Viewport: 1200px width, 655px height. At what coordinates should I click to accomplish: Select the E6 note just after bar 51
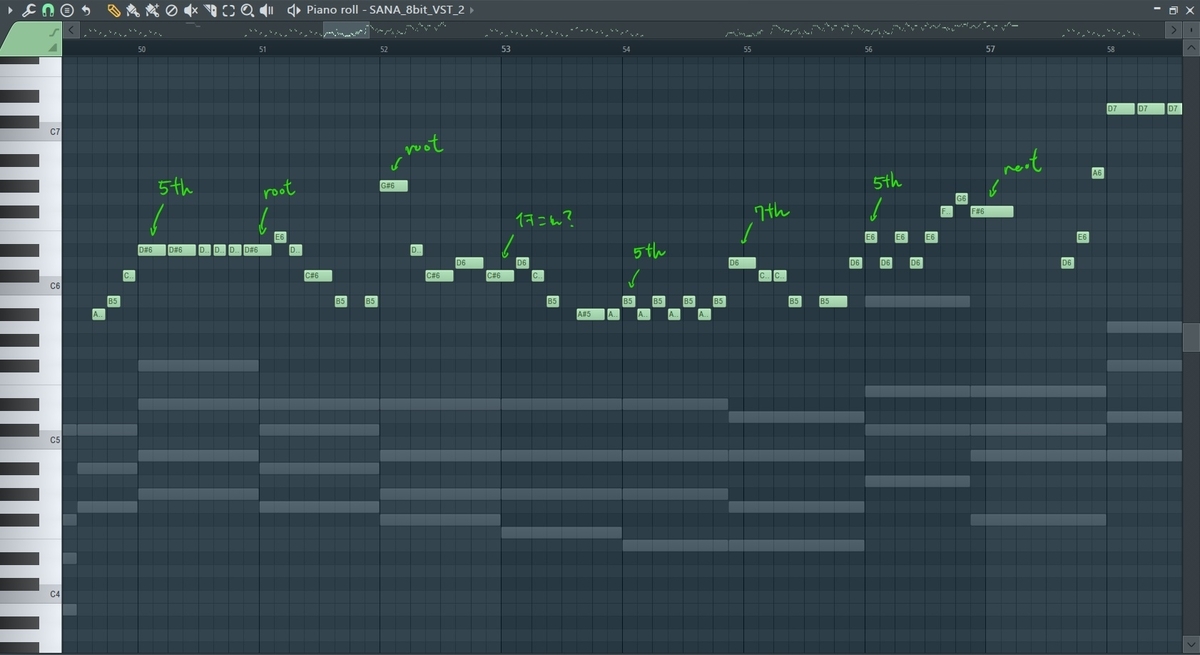coord(280,237)
